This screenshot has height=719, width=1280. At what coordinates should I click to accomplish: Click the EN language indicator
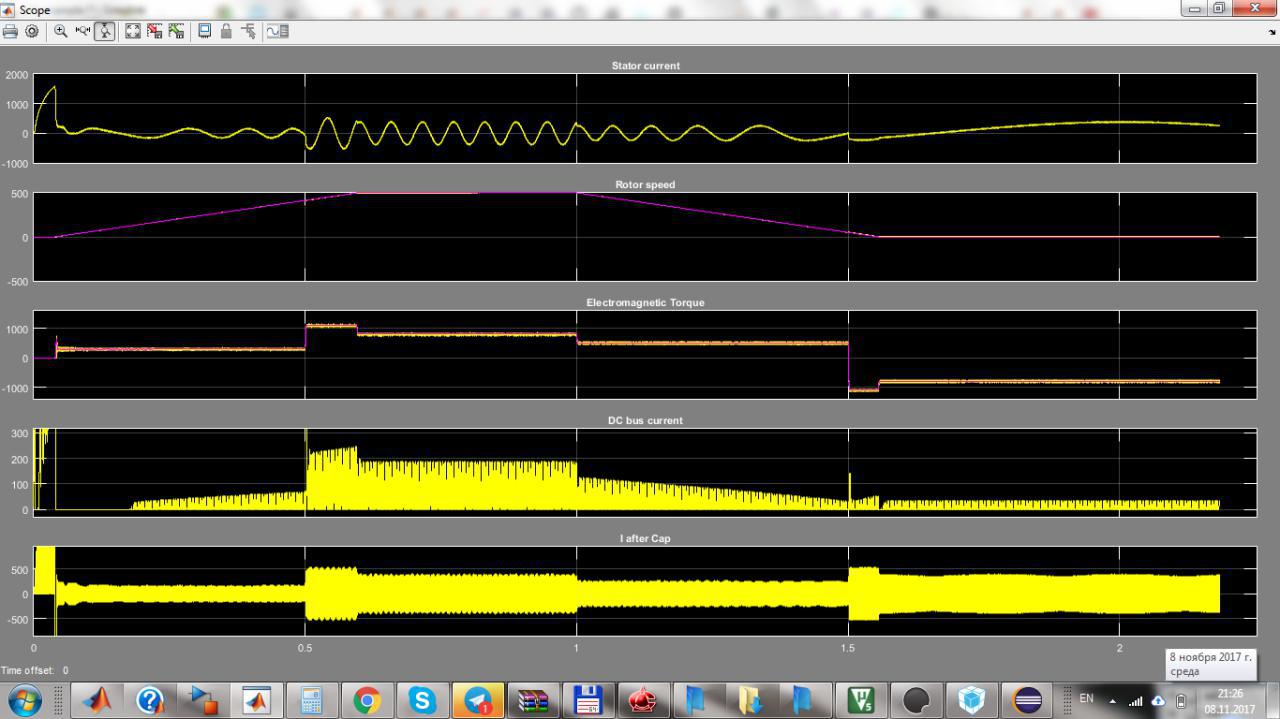point(1087,699)
